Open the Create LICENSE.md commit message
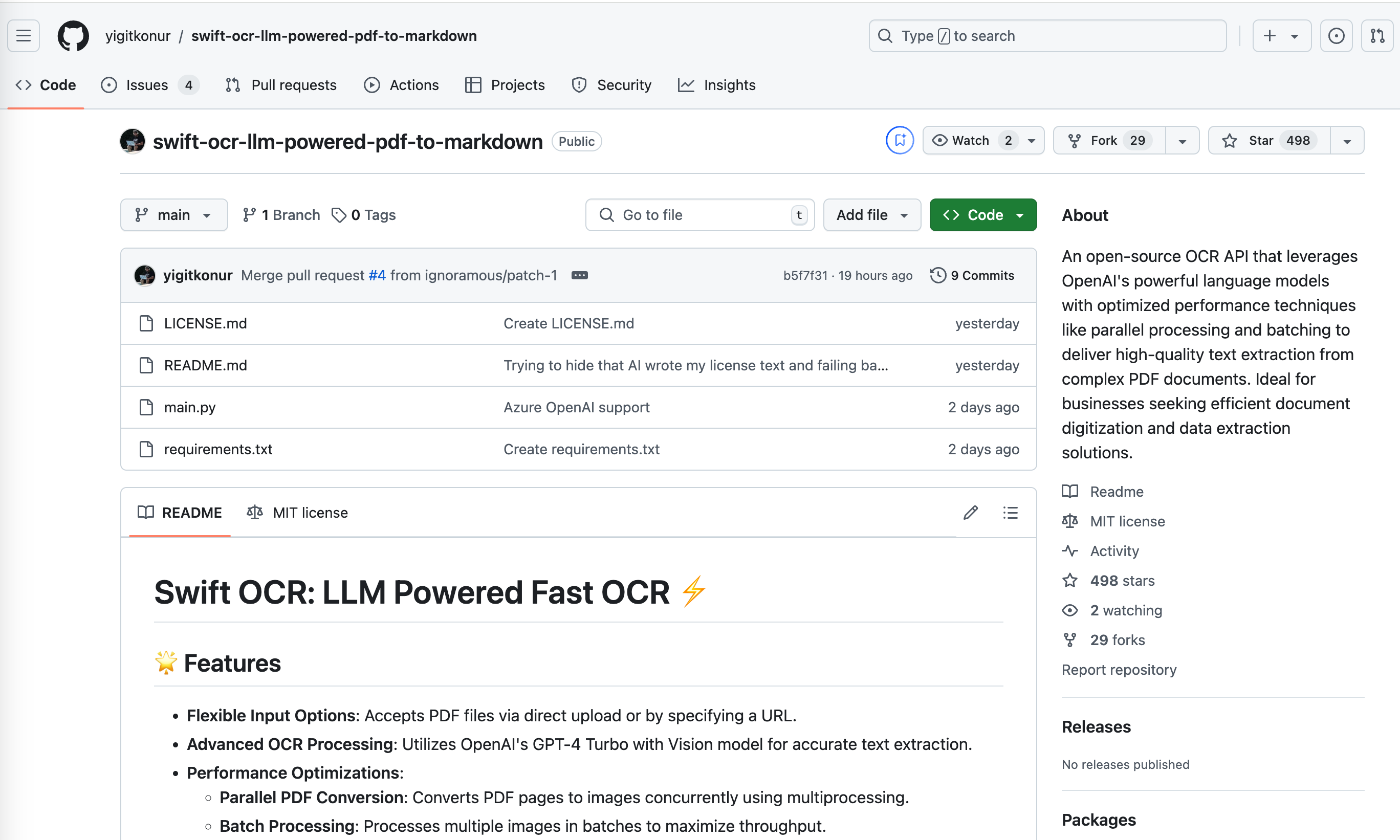Image resolution: width=1400 pixels, height=840 pixels. [x=568, y=323]
